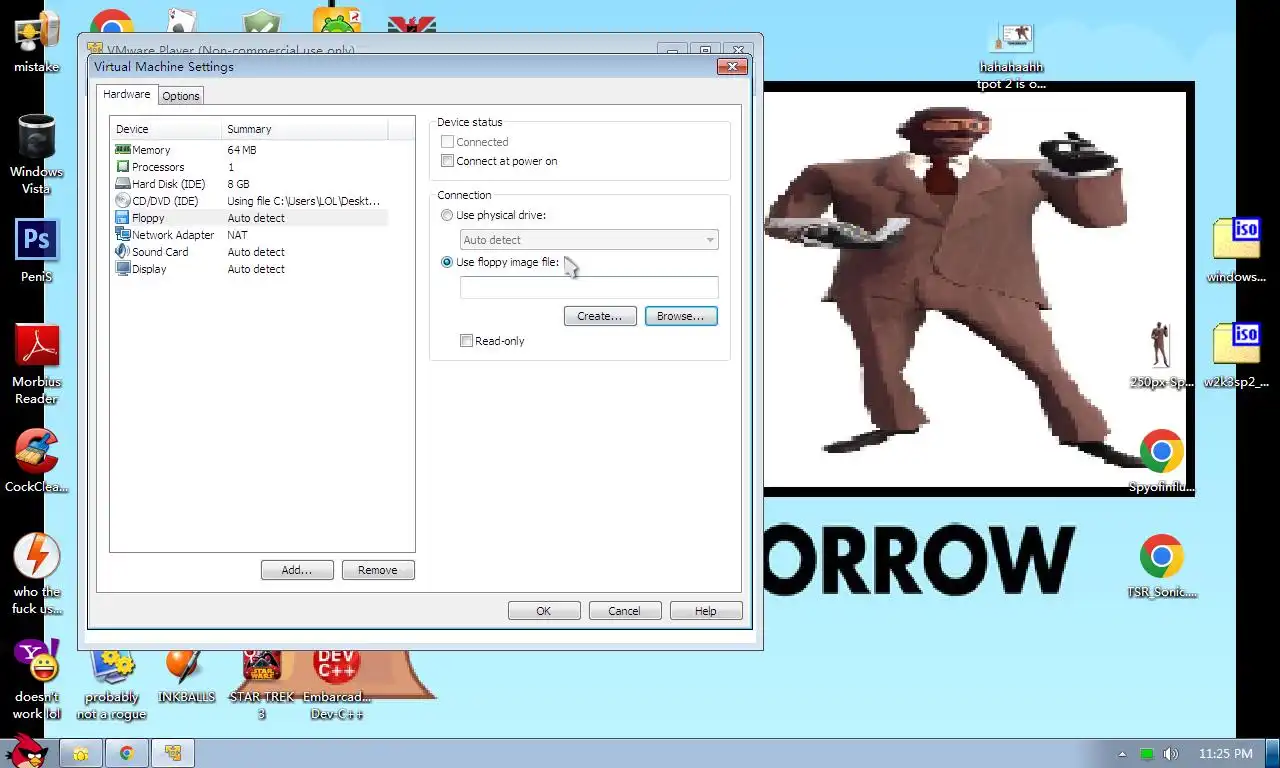The height and width of the screenshot is (768, 1280).
Task: Open the Help button
Action: pos(706,611)
